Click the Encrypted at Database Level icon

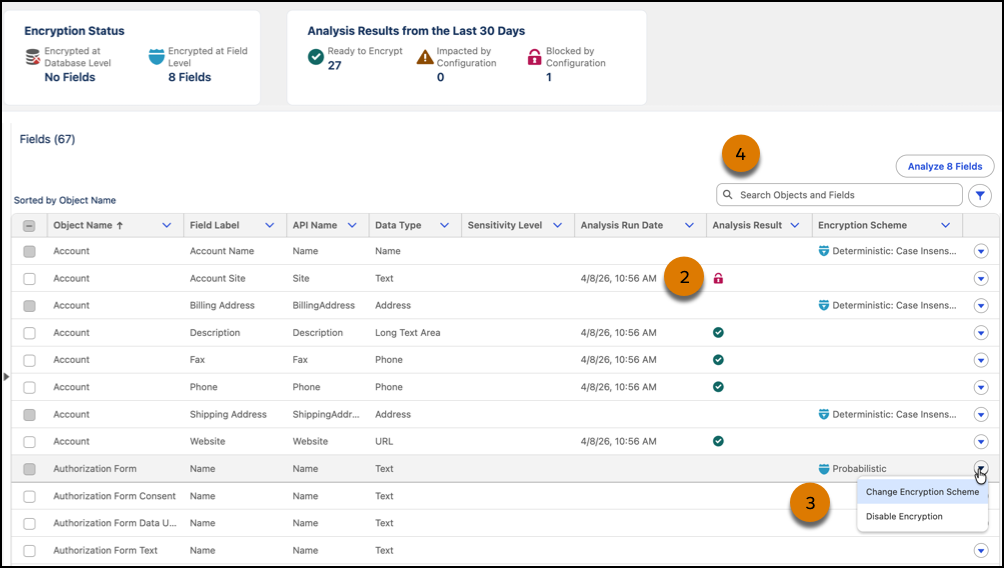click(x=33, y=57)
